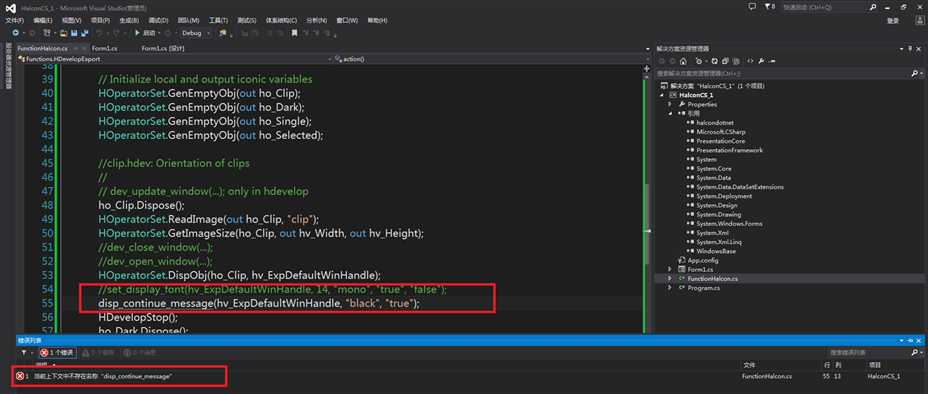Toggle Show All Files in Solution Explorer
Screen dimensions: 928x394
(736, 62)
